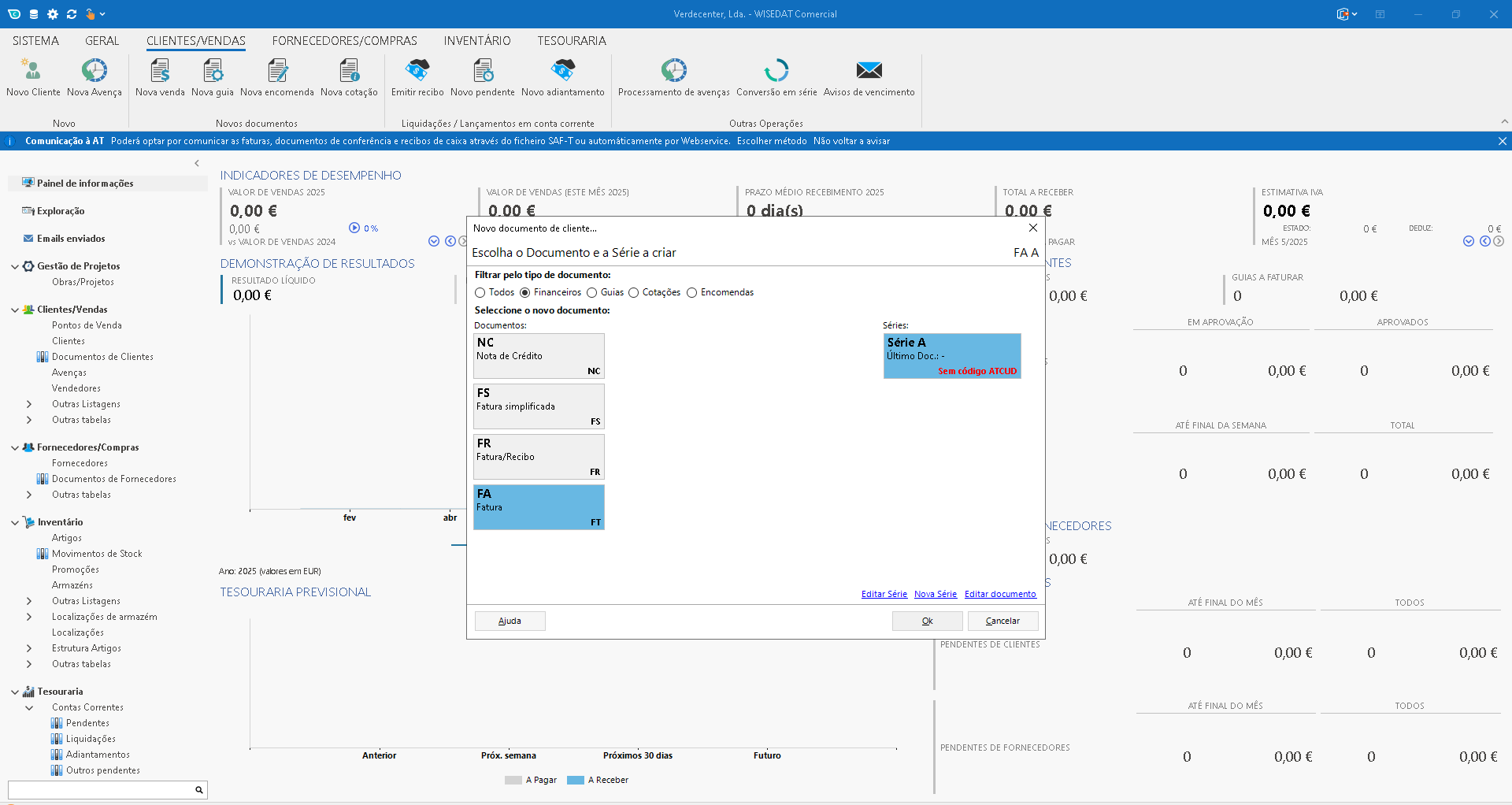Click the Emitir recibo icon
1512x805 pixels.
417,72
